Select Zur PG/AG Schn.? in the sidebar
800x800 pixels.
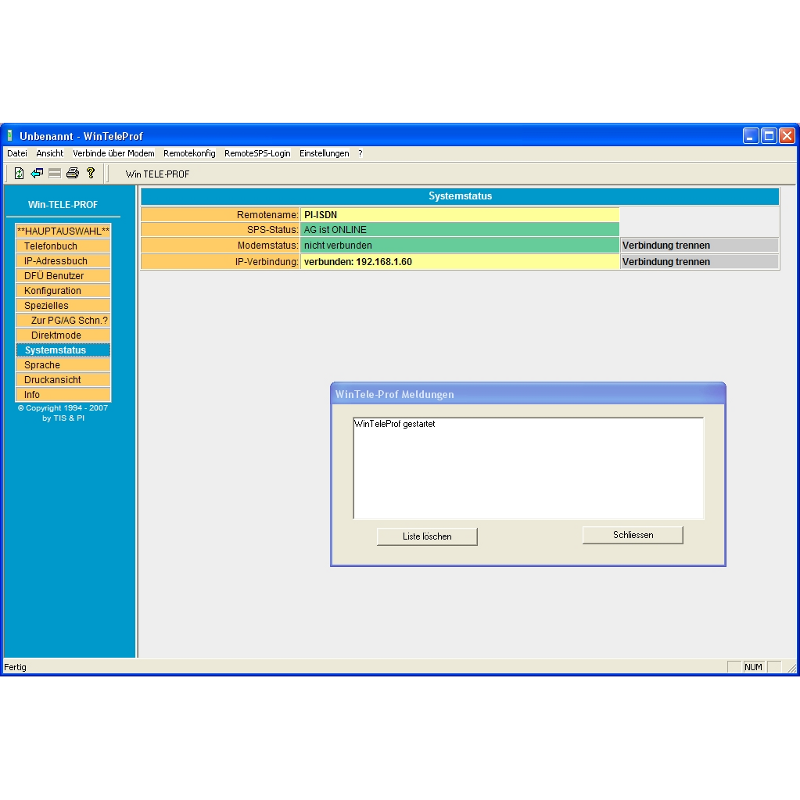63,320
